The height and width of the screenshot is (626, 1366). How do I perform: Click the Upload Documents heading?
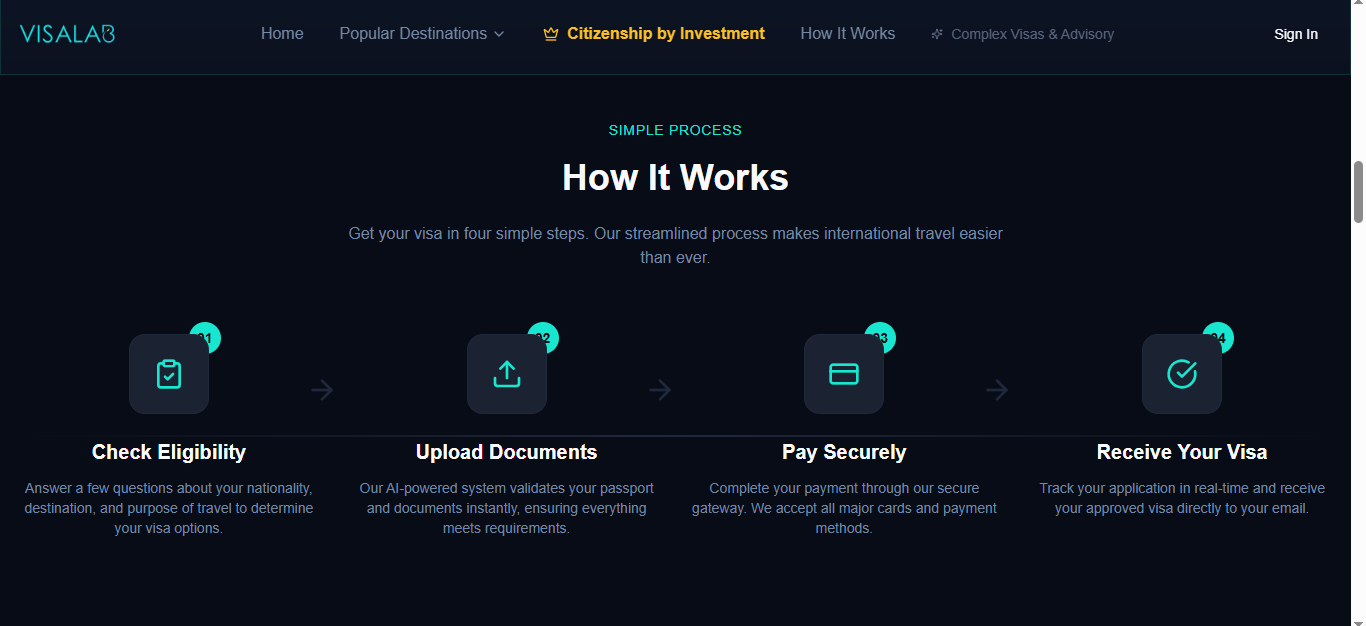(x=507, y=452)
